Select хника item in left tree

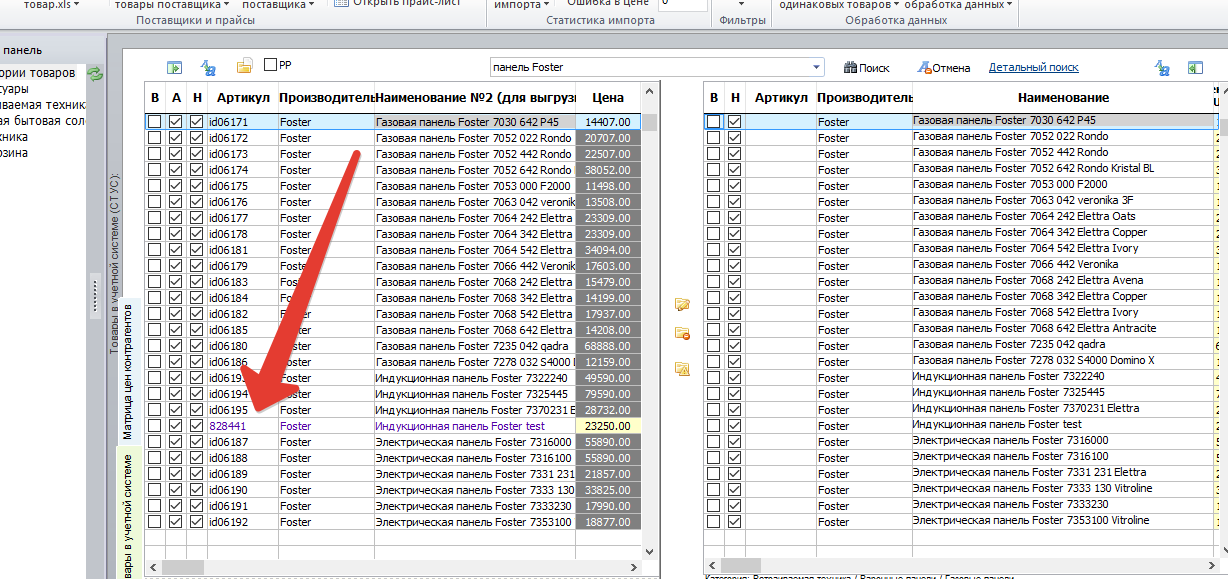15,137
